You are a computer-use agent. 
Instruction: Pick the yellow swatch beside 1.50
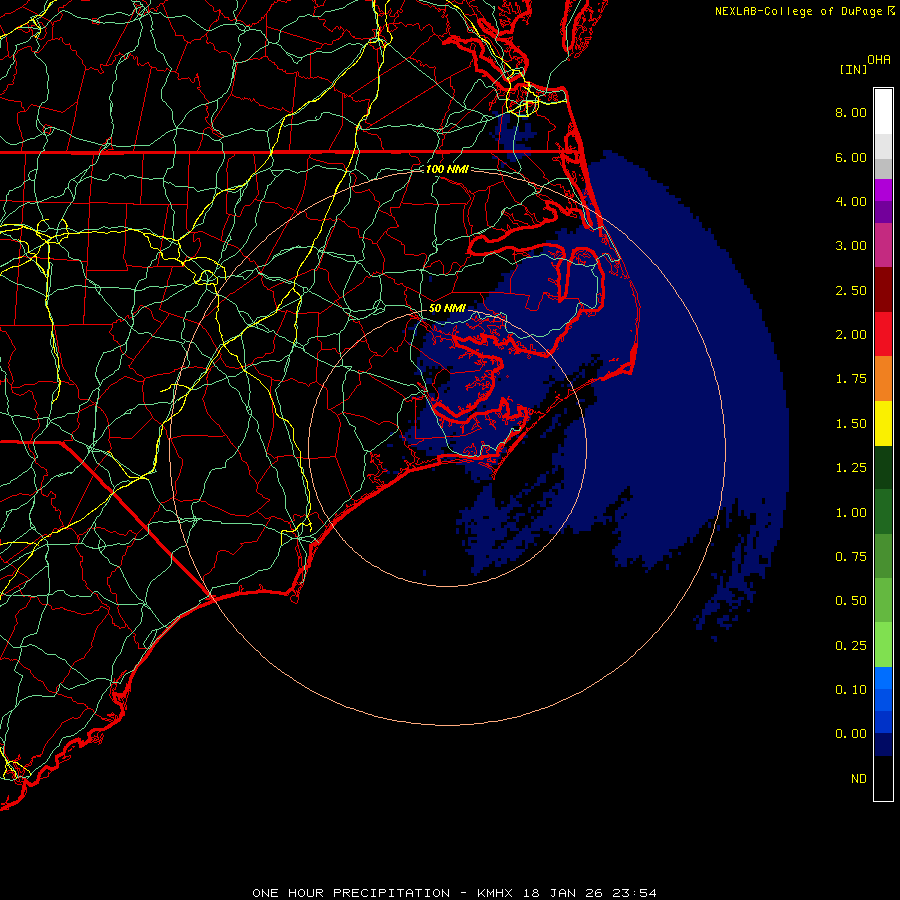tap(883, 423)
